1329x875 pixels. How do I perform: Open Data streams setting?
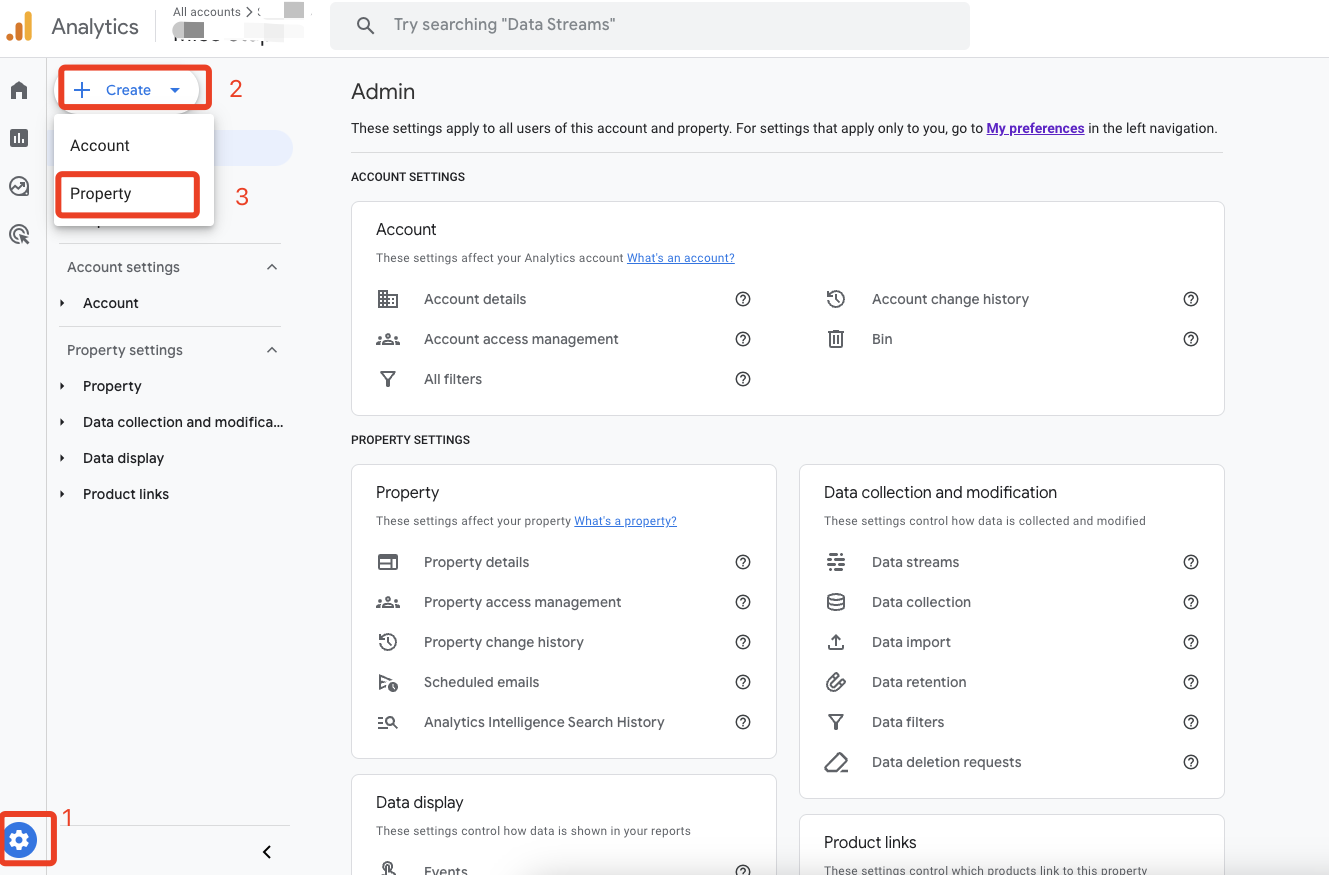pos(915,562)
